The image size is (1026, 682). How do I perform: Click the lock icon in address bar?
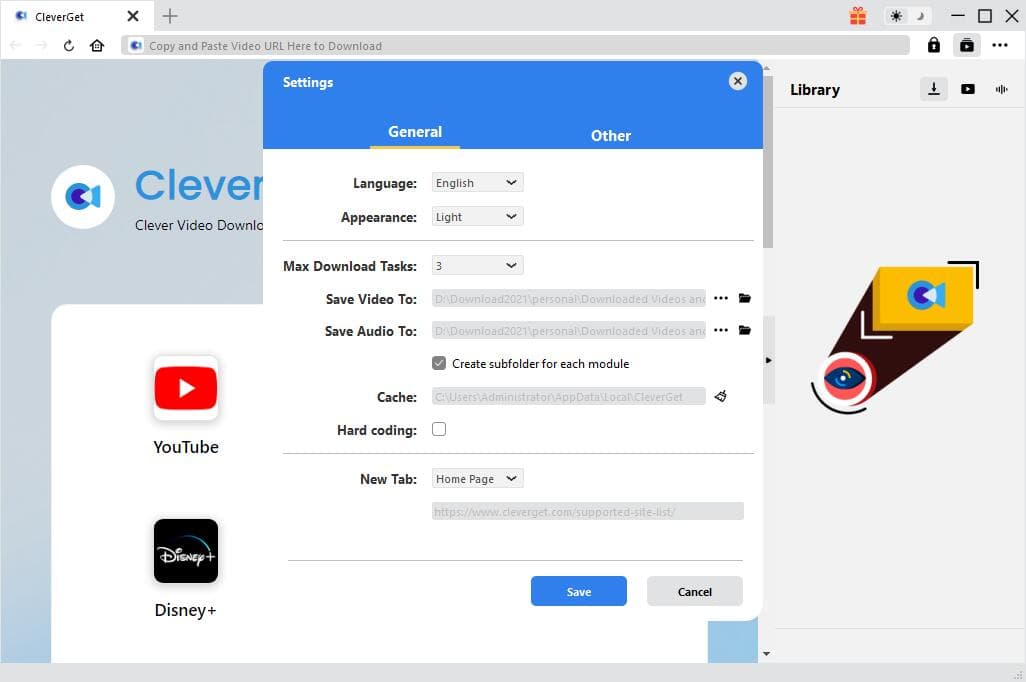click(933, 45)
